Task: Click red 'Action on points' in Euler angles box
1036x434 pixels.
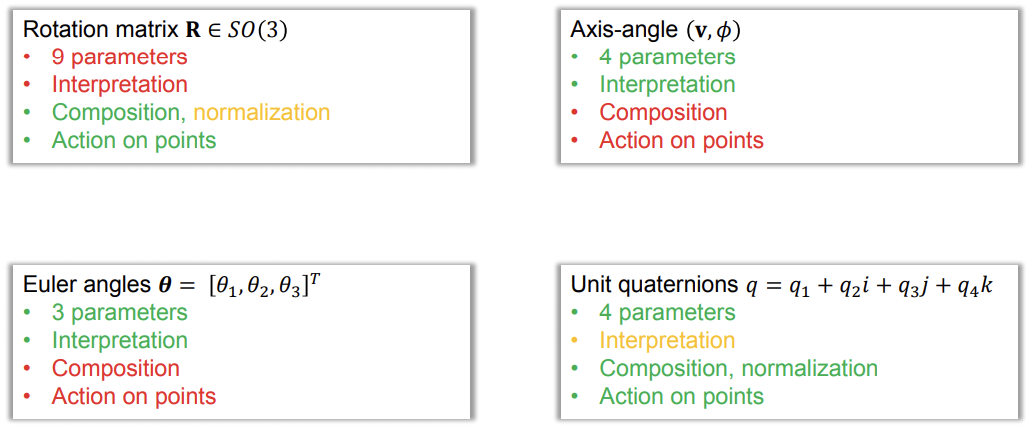Action: (134, 396)
